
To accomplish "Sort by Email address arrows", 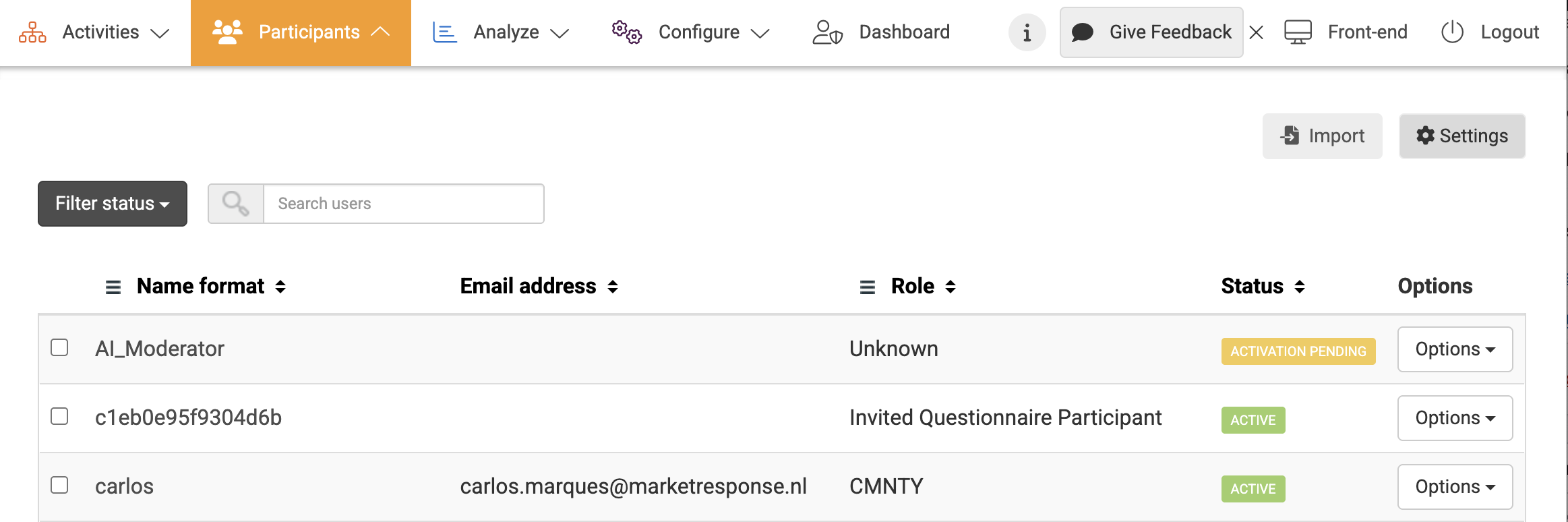I will 613,287.
